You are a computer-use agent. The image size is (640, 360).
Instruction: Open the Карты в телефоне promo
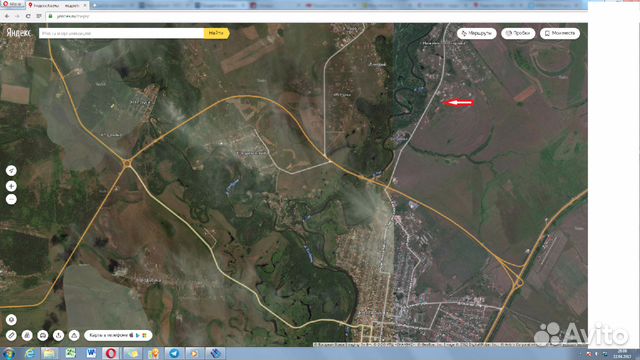[x=118, y=336]
